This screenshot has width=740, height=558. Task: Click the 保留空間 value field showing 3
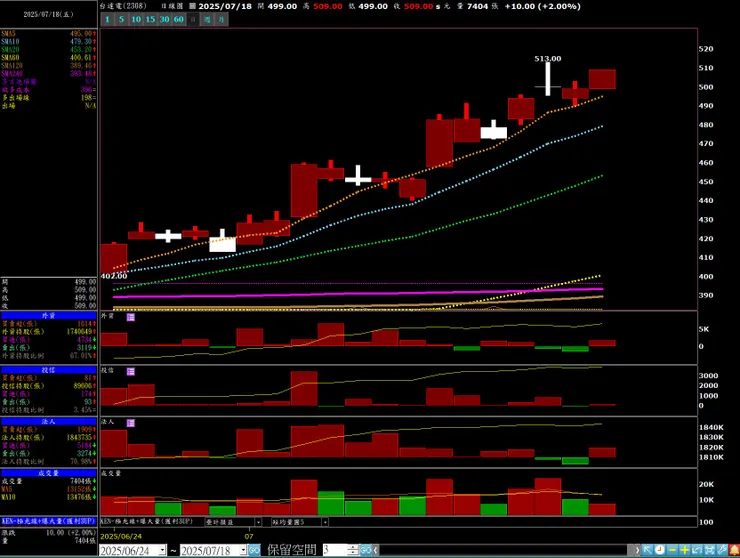[335, 550]
